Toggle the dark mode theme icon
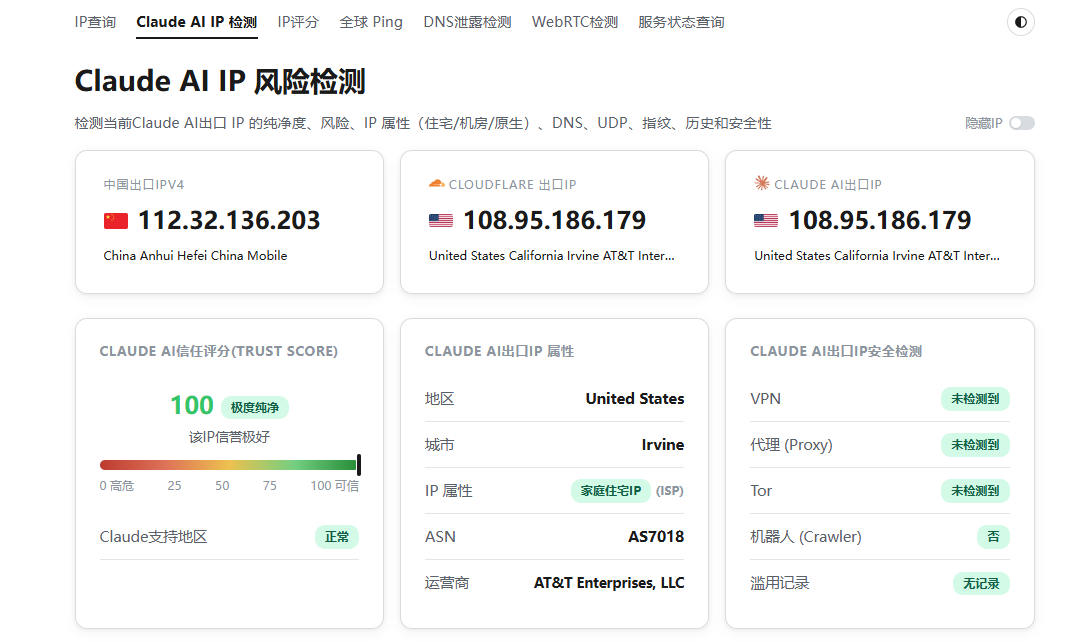Screen dimensions: 1084x644 1020,22
